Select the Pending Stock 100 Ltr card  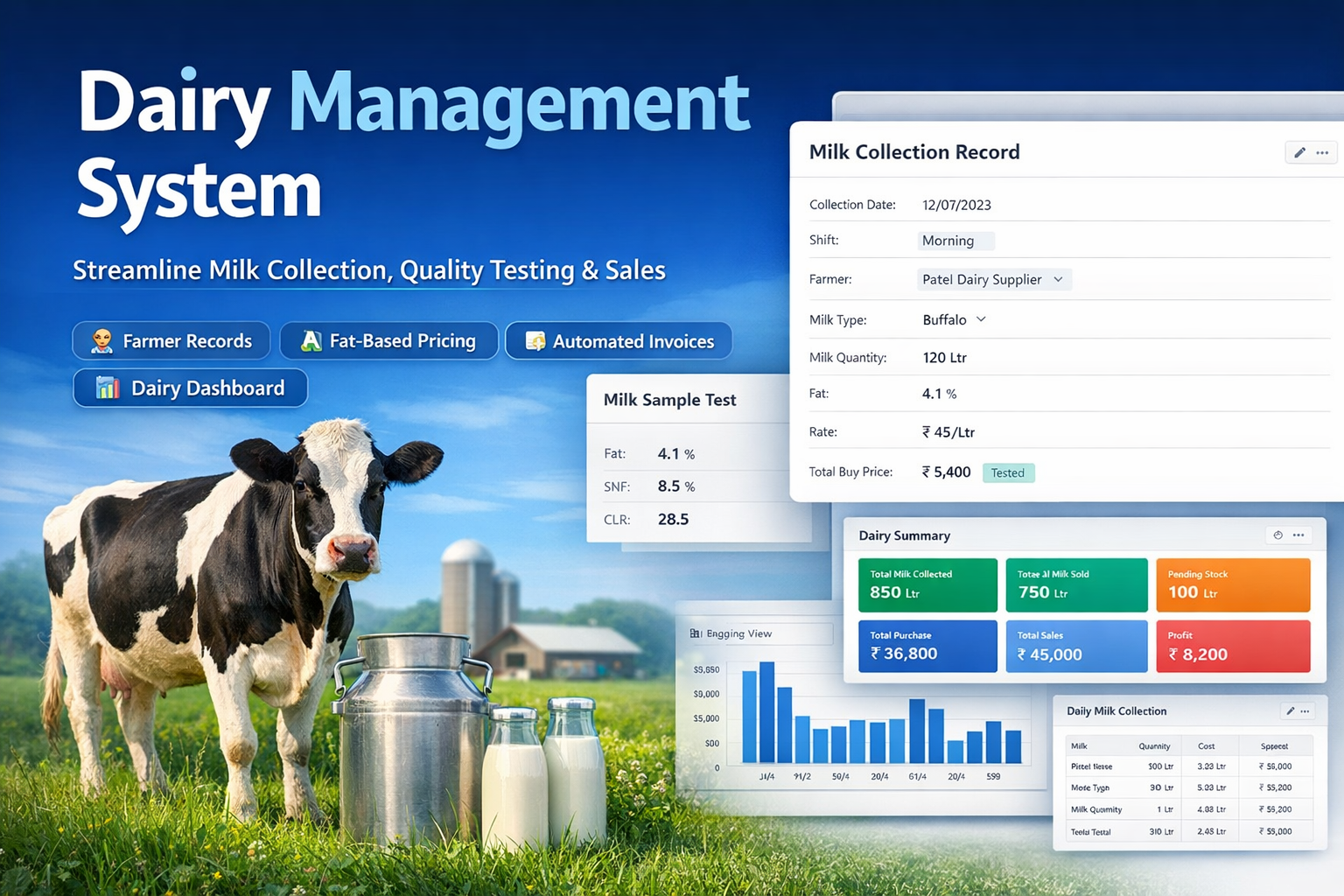click(x=1233, y=584)
